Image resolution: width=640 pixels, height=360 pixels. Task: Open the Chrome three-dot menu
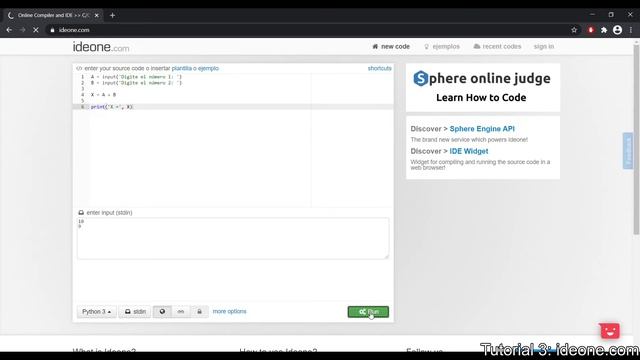click(x=631, y=30)
